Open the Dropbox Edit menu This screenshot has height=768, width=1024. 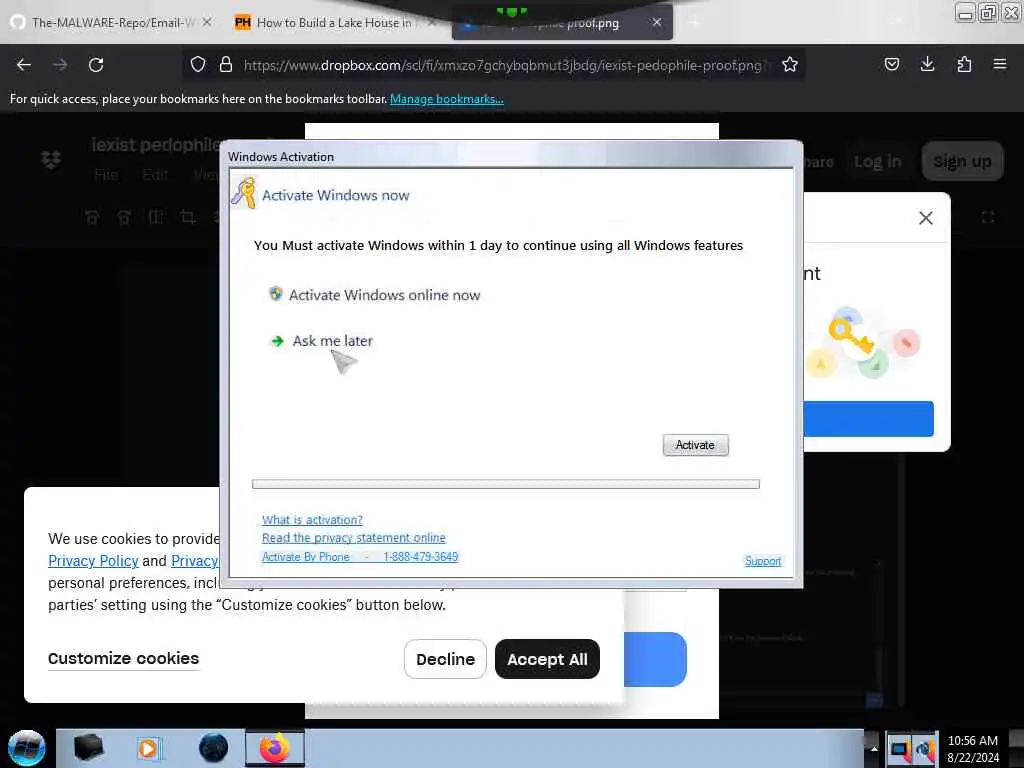pos(155,174)
